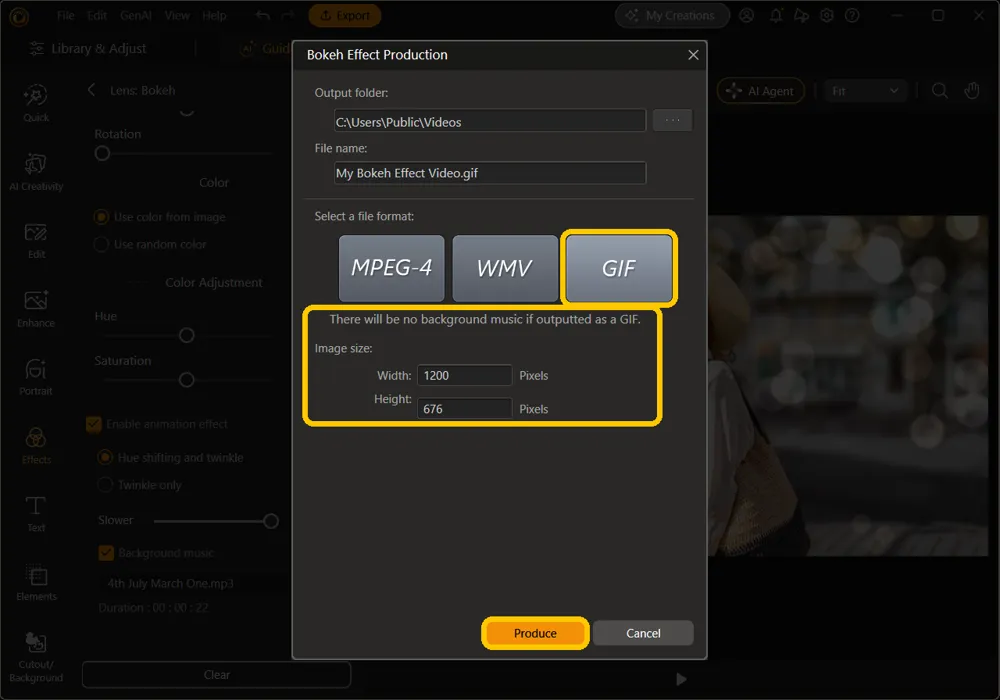This screenshot has width=1000, height=700.
Task: Open the File menu
Action: pyautogui.click(x=66, y=15)
